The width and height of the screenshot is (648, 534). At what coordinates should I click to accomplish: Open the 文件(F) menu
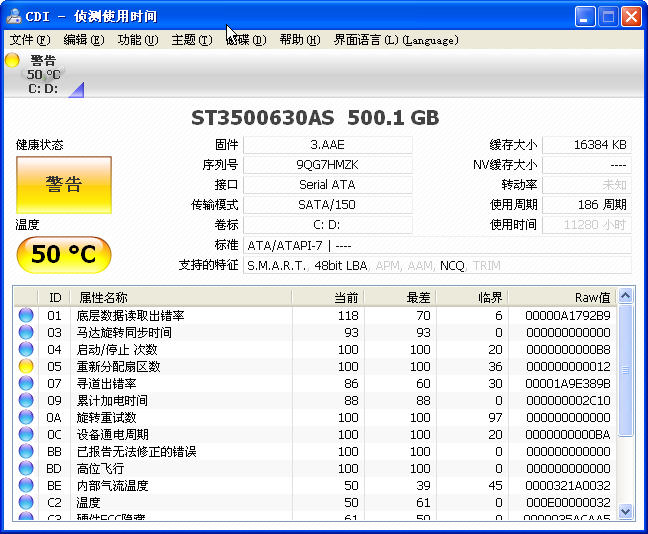(x=29, y=40)
